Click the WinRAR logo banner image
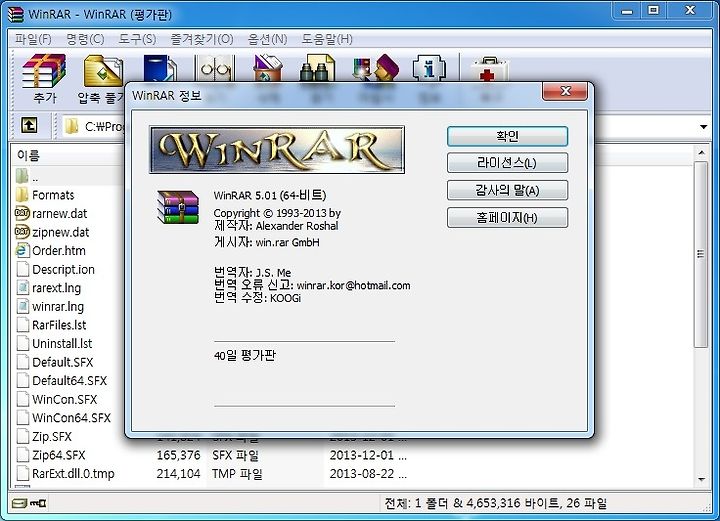This screenshot has height=521, width=720. (x=277, y=150)
